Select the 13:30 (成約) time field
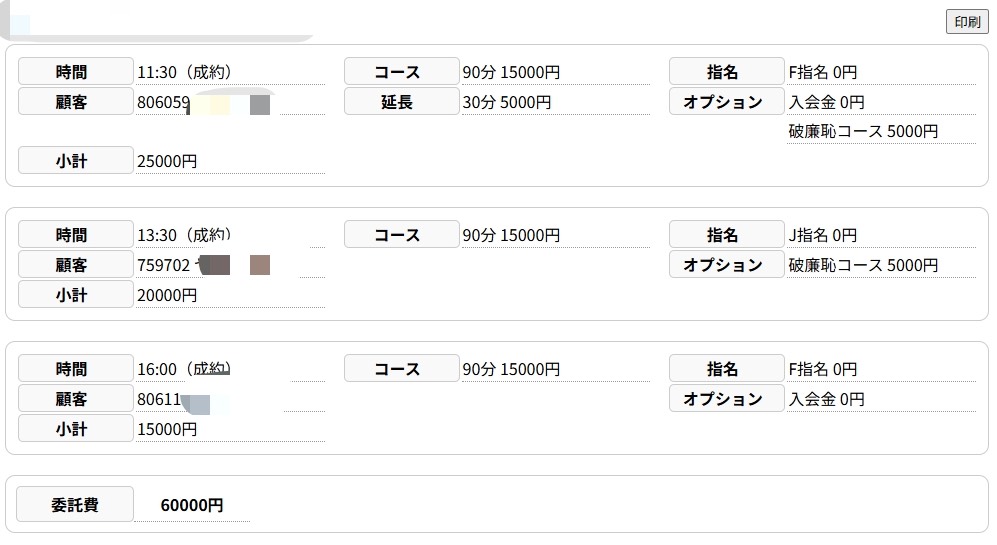The width and height of the screenshot is (997, 545). point(185,235)
